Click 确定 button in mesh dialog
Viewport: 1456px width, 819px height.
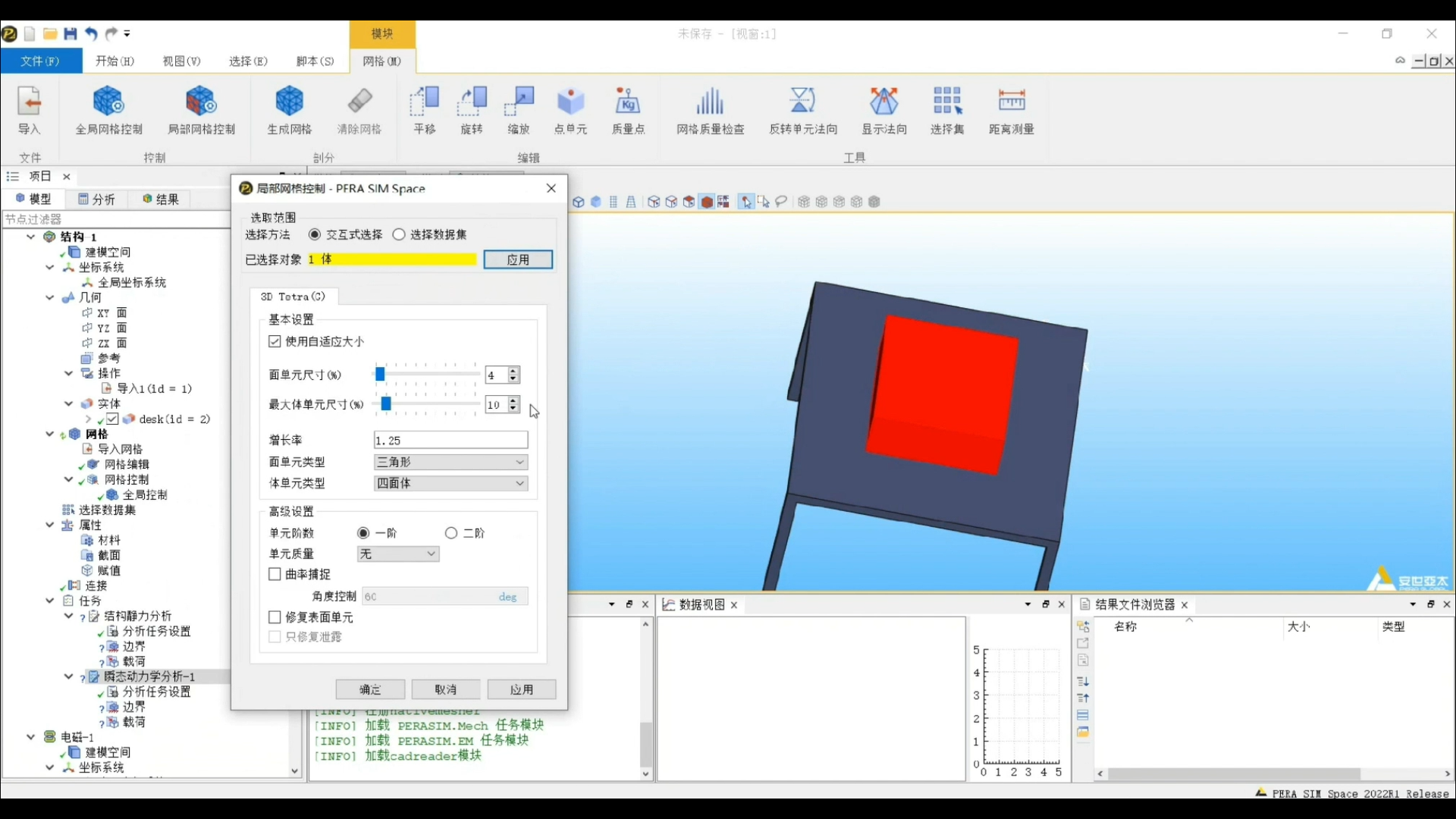point(370,689)
